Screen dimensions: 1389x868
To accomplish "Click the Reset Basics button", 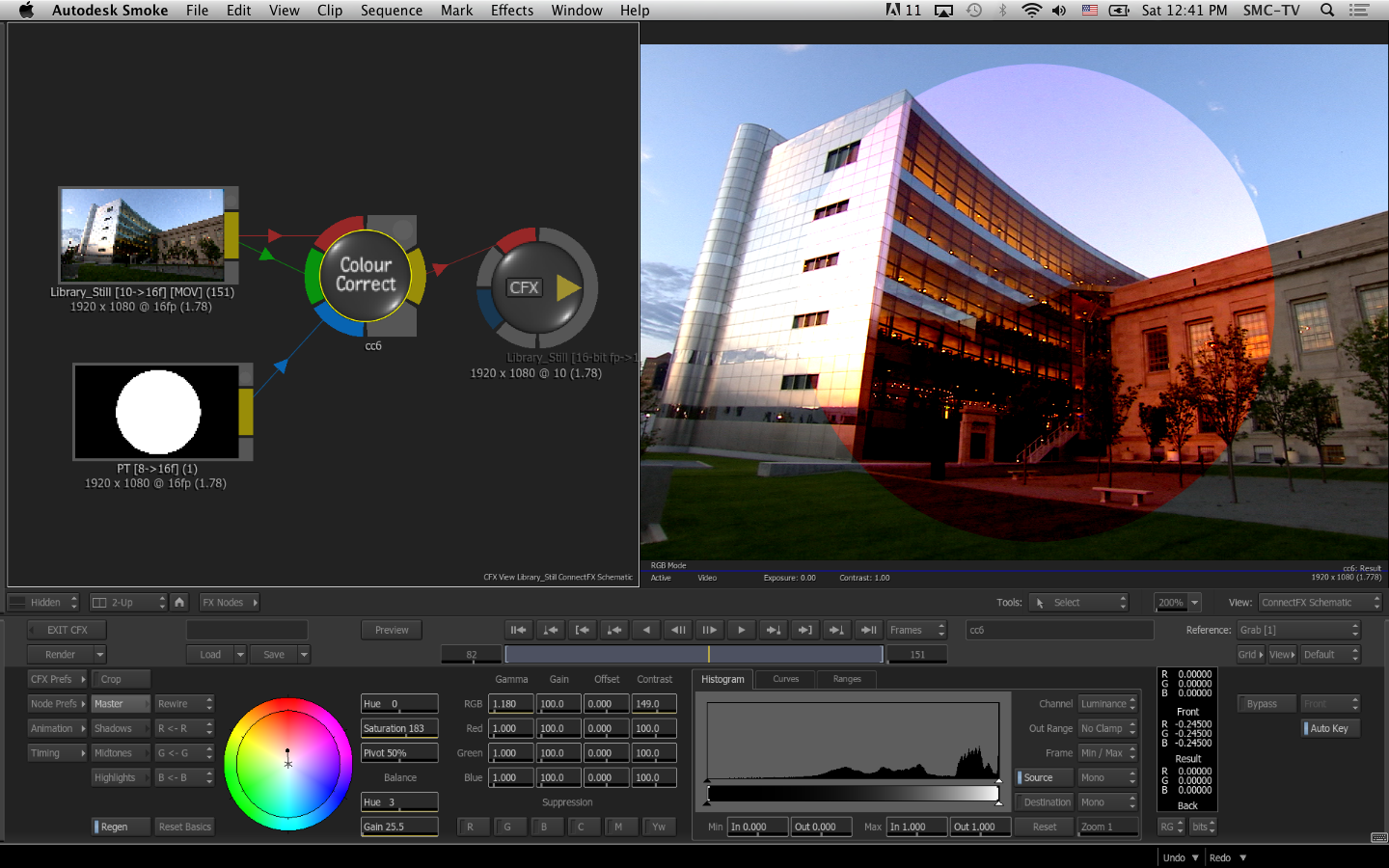I will coord(184,827).
